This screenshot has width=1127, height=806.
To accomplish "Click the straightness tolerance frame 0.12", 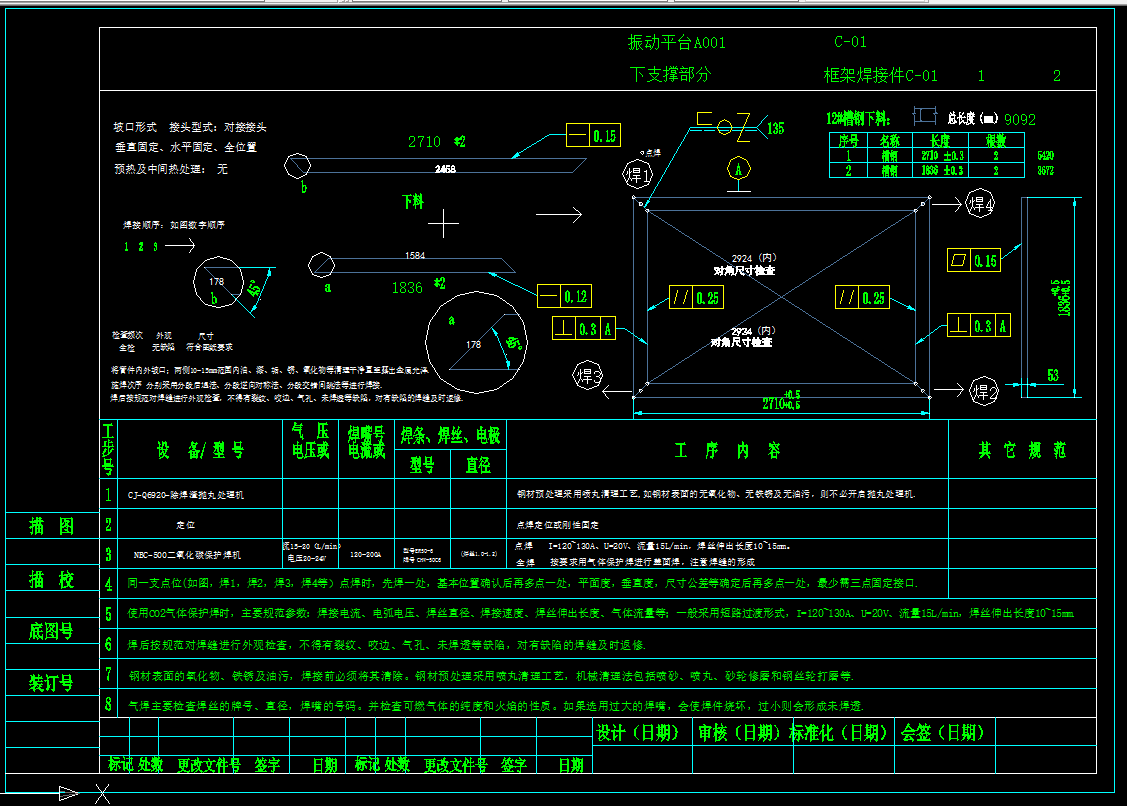I will click(x=564, y=296).
